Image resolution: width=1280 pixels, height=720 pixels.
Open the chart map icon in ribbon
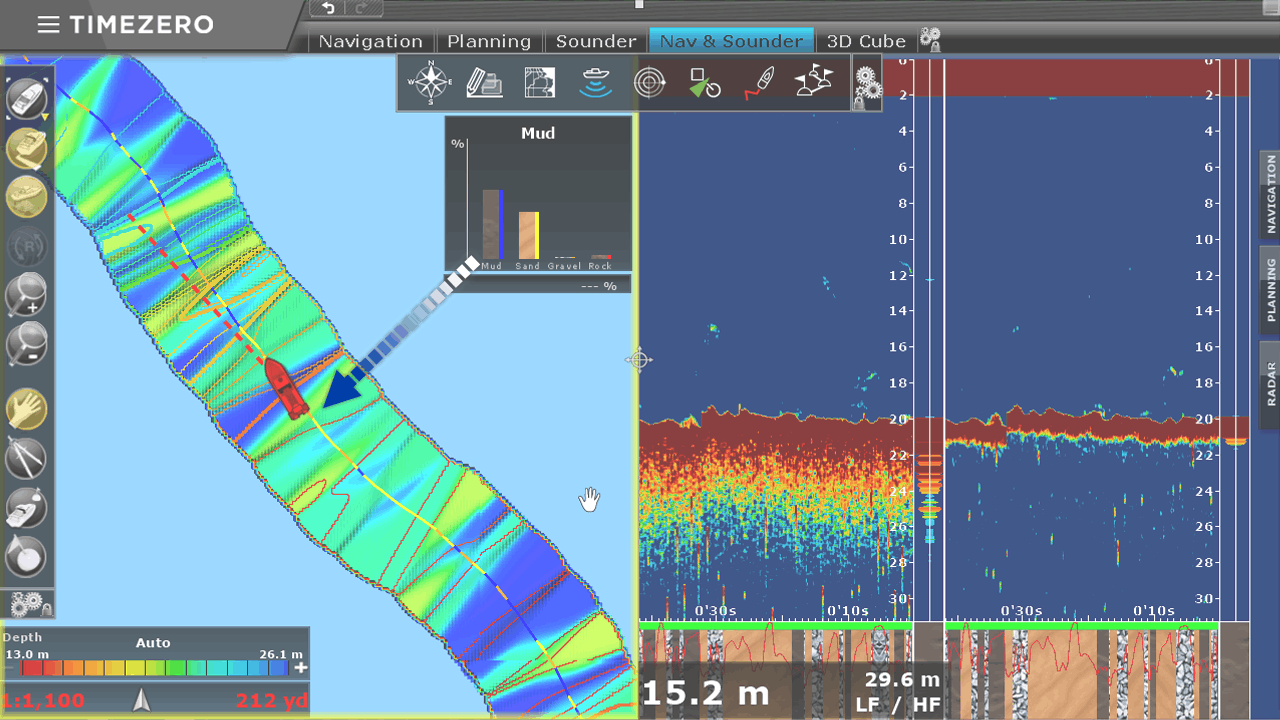[540, 83]
